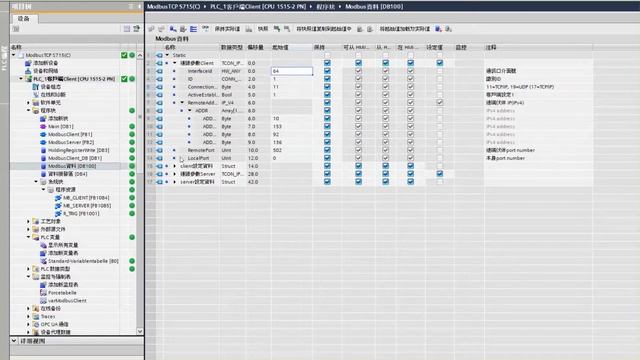This screenshot has height=360, width=640.
Task: Click the 名称 column header in DB table
Action: click(170, 47)
